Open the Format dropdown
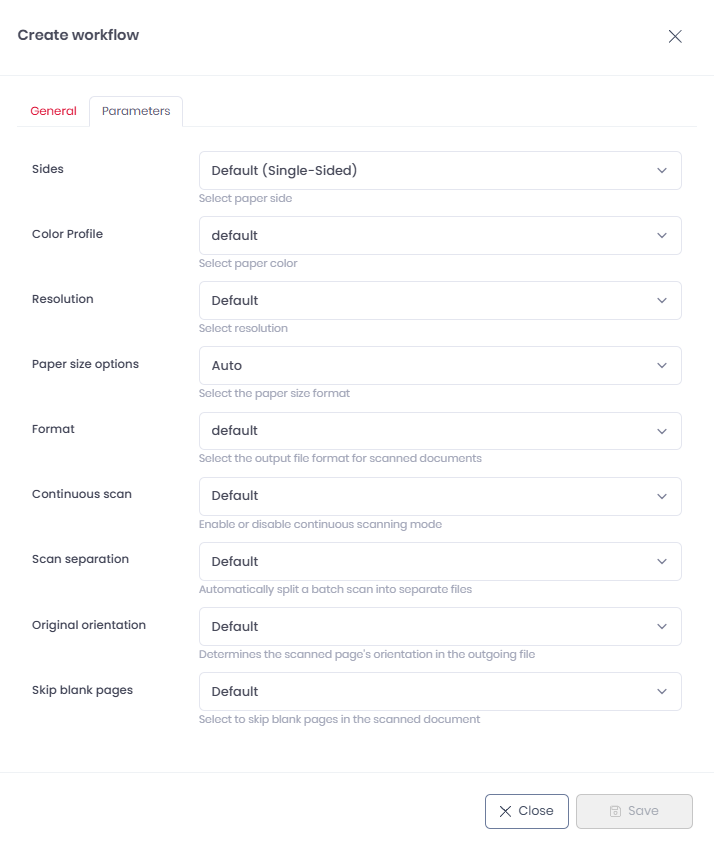 440,431
